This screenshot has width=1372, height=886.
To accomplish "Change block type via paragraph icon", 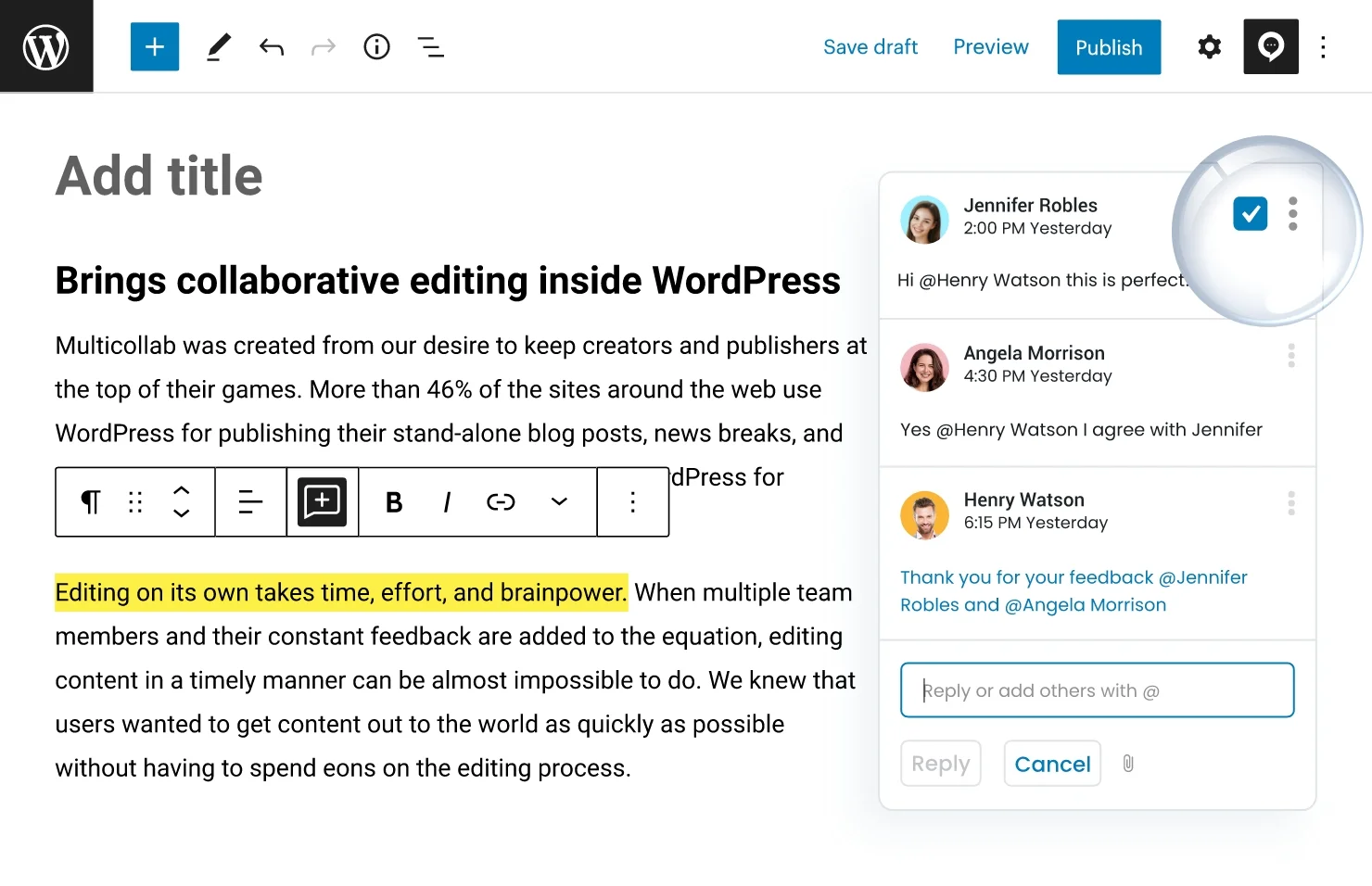I will [90, 501].
